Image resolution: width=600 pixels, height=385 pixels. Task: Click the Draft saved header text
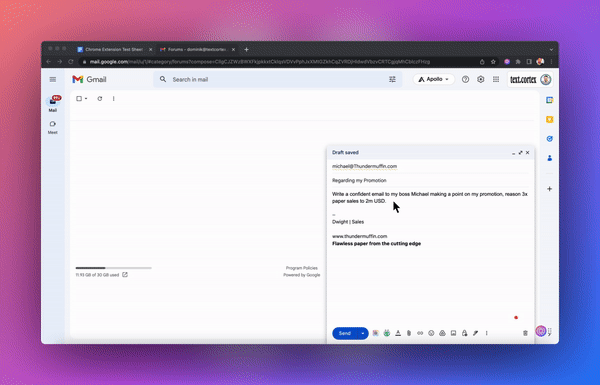pos(345,153)
